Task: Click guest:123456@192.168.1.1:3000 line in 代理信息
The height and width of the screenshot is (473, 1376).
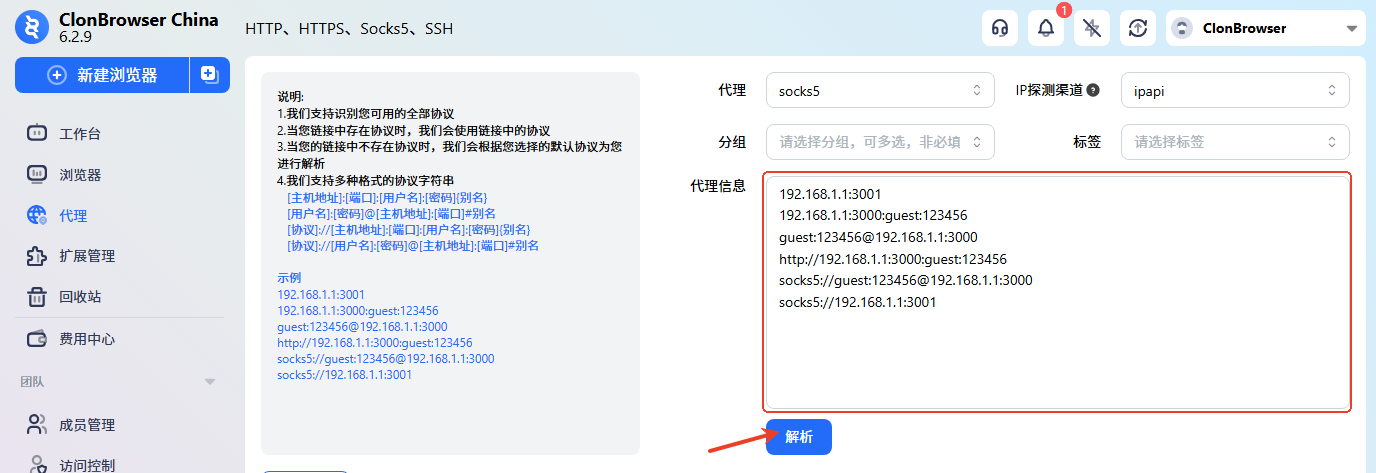Action: click(878, 237)
